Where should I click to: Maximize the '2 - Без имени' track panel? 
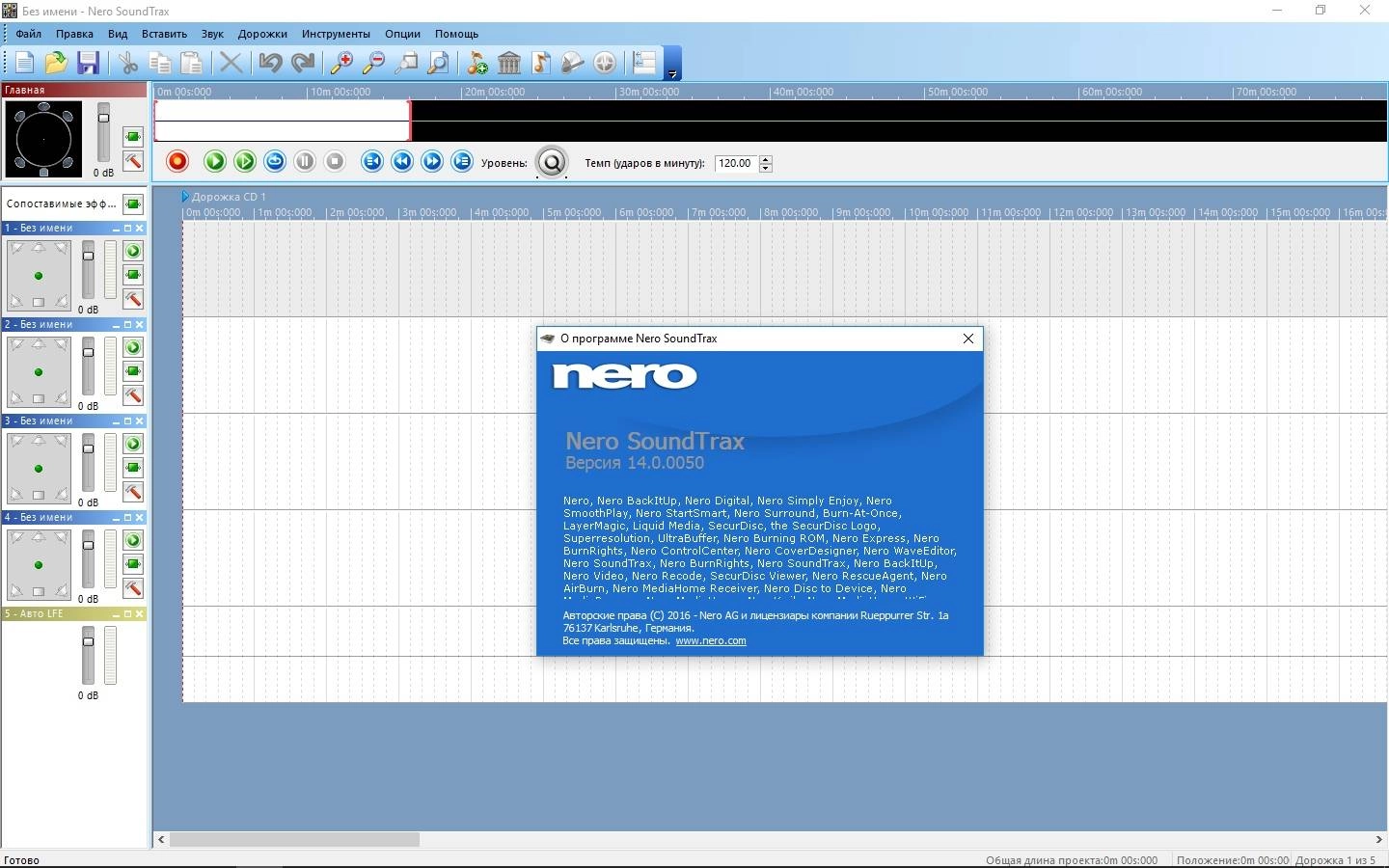click(127, 325)
